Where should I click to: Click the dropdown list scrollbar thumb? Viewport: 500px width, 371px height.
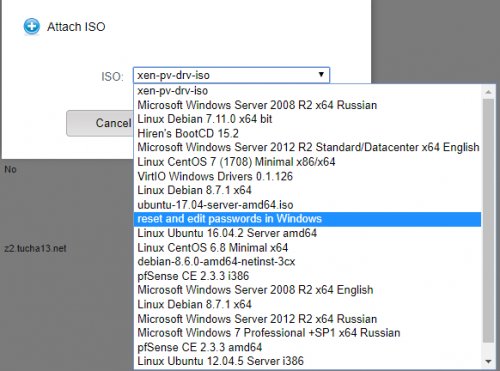click(x=489, y=220)
